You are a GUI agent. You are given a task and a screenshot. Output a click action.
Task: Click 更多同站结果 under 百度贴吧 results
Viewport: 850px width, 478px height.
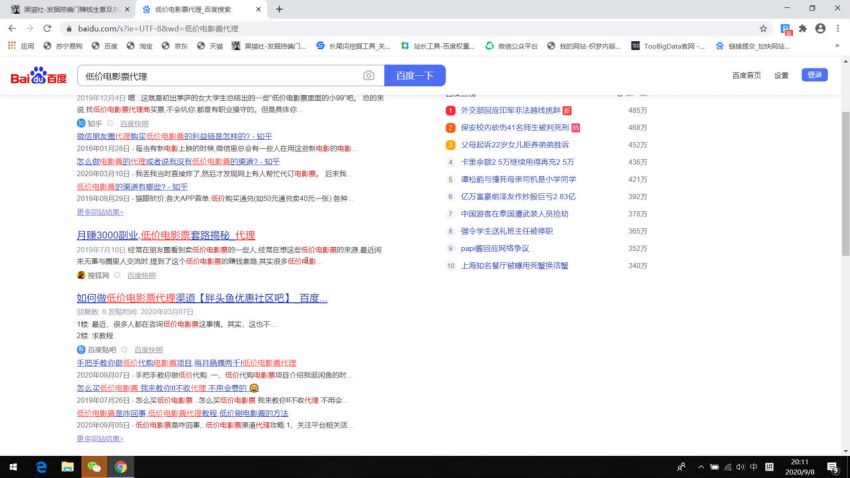100,438
